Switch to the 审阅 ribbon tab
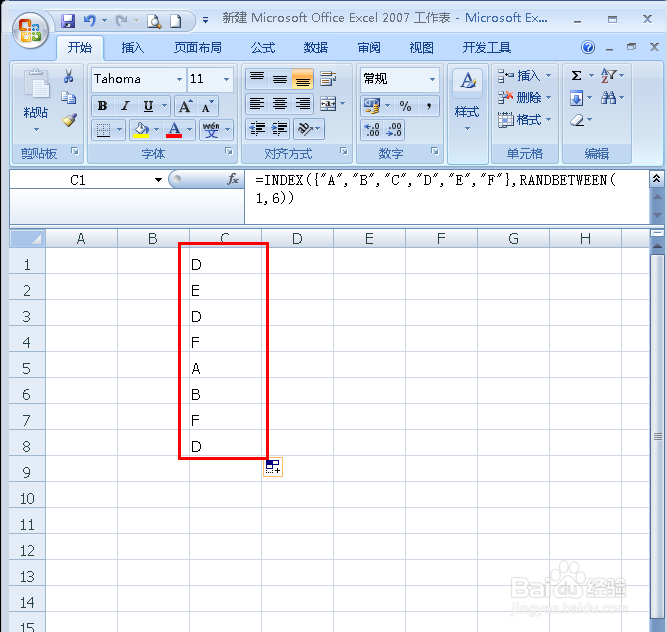This screenshot has height=632, width=667. 369,47
